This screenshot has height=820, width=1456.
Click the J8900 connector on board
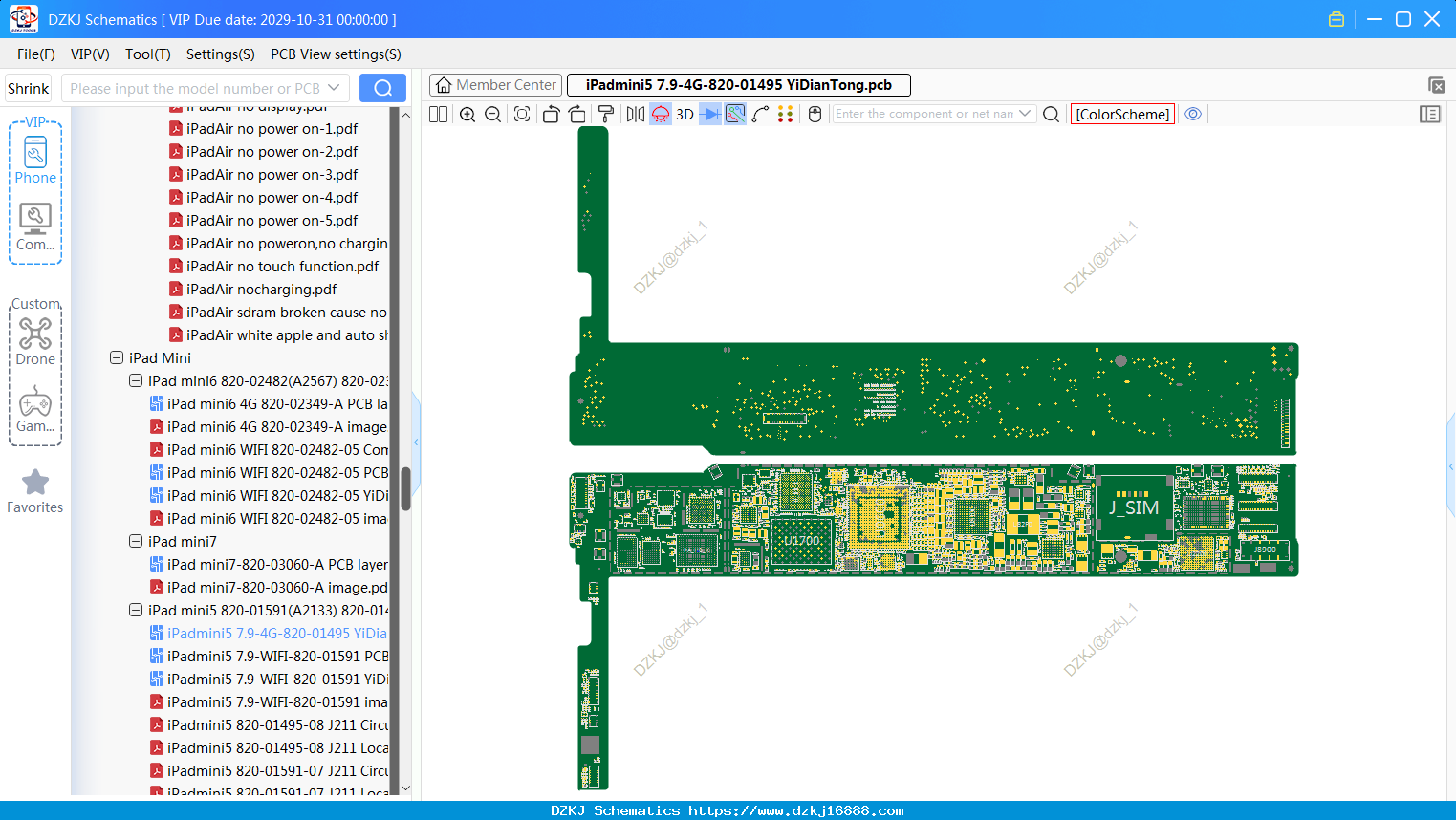pos(1265,550)
